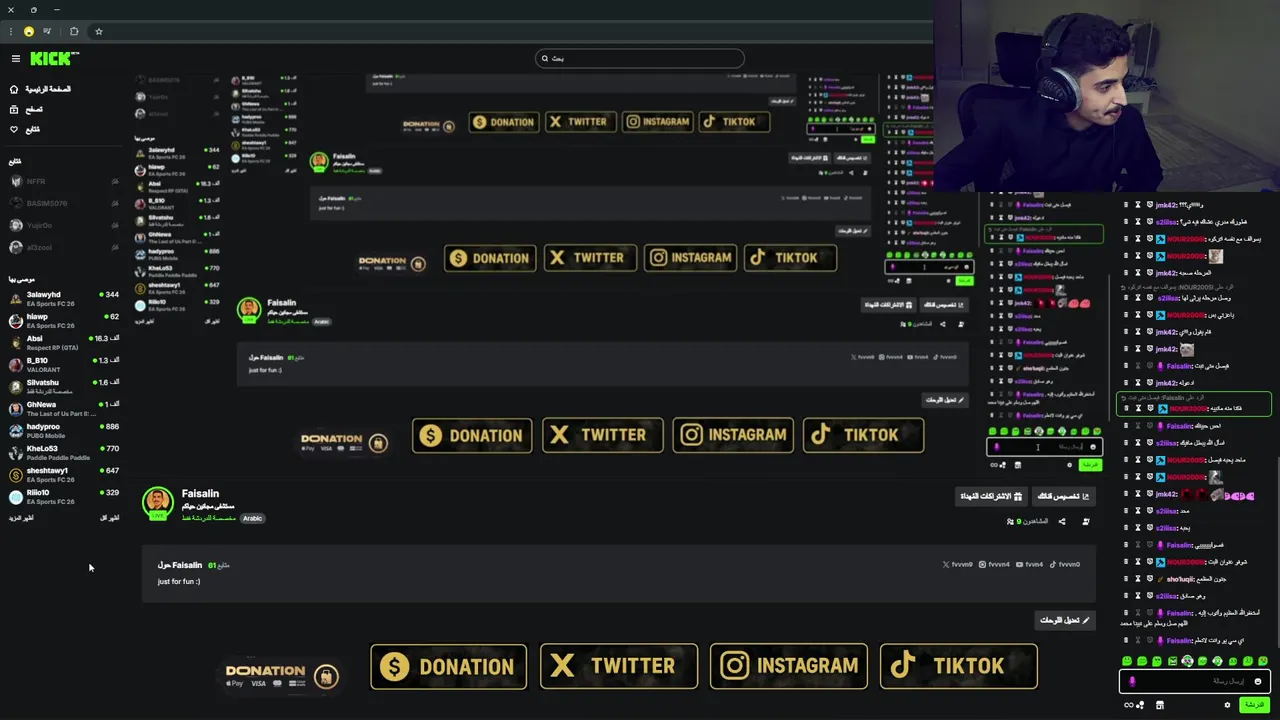Viewport: 1280px width, 720px height.
Task: Click channel points icon below chat input
Action: [1141, 705]
